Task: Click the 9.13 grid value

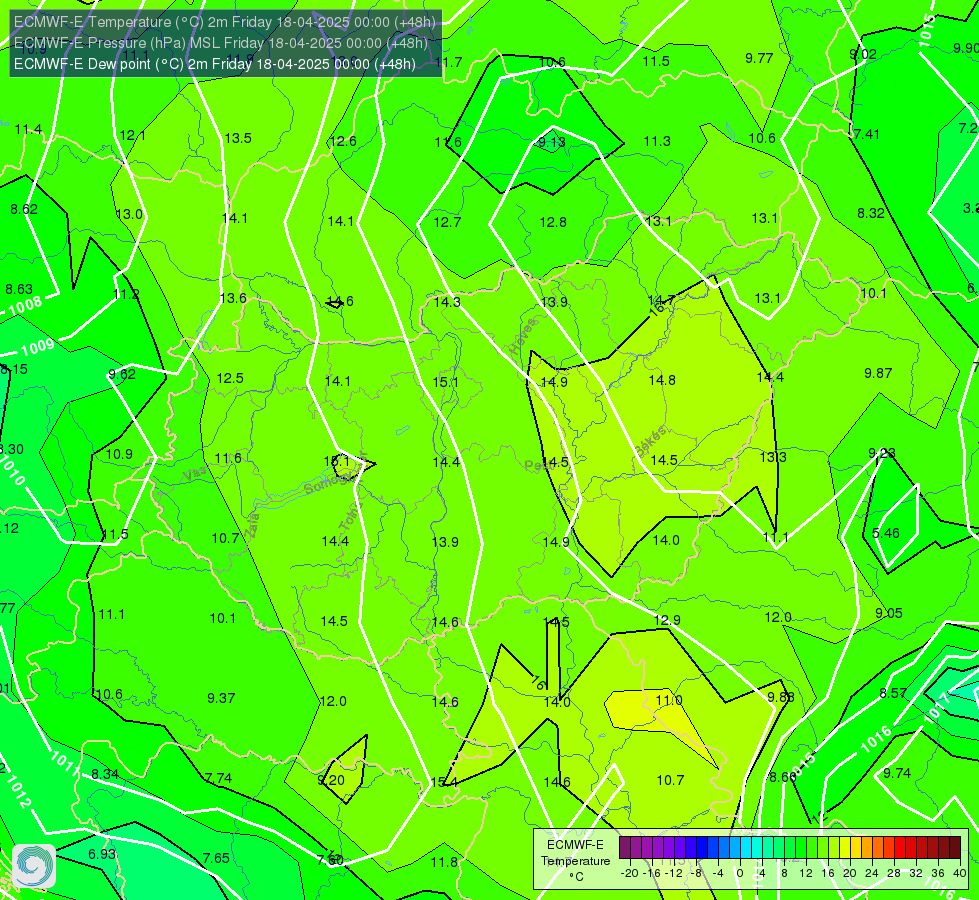Action: (551, 142)
